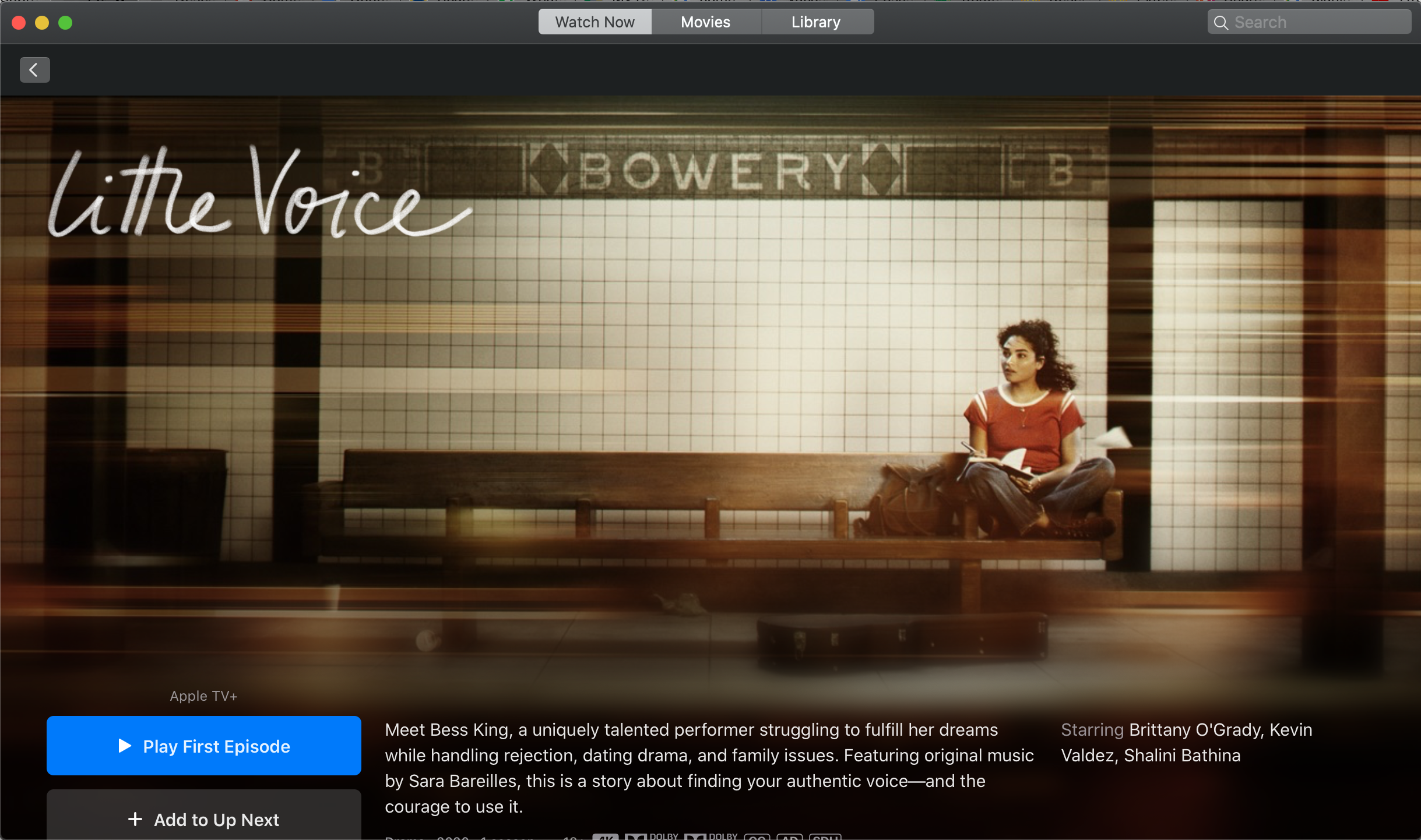The image size is (1421, 840).
Task: Switch to the Watch Now tab
Action: point(594,22)
